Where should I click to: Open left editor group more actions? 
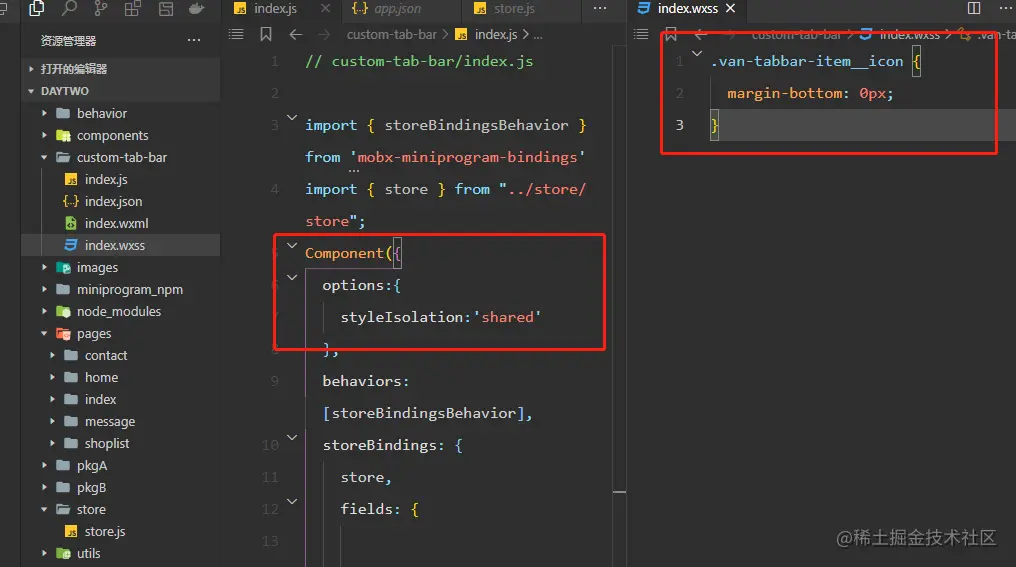pyautogui.click(x=600, y=8)
